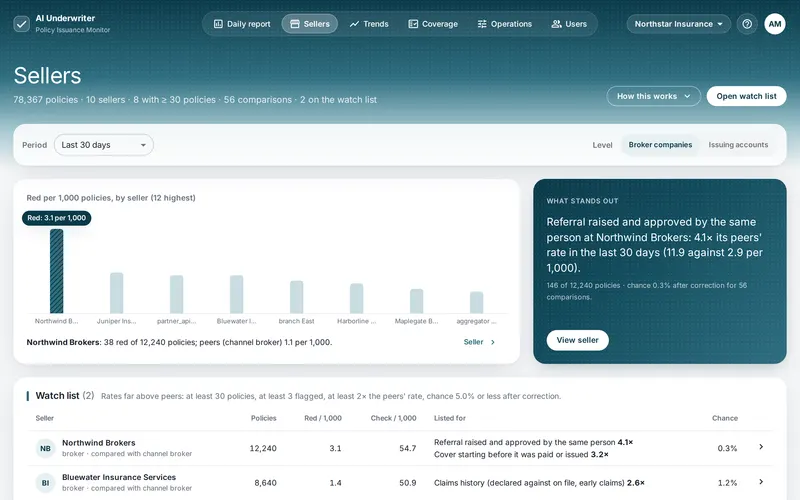Screen dimensions: 800x500
Task: Click the NB avatar for Northwind Brokers
Action: [x=45, y=448]
